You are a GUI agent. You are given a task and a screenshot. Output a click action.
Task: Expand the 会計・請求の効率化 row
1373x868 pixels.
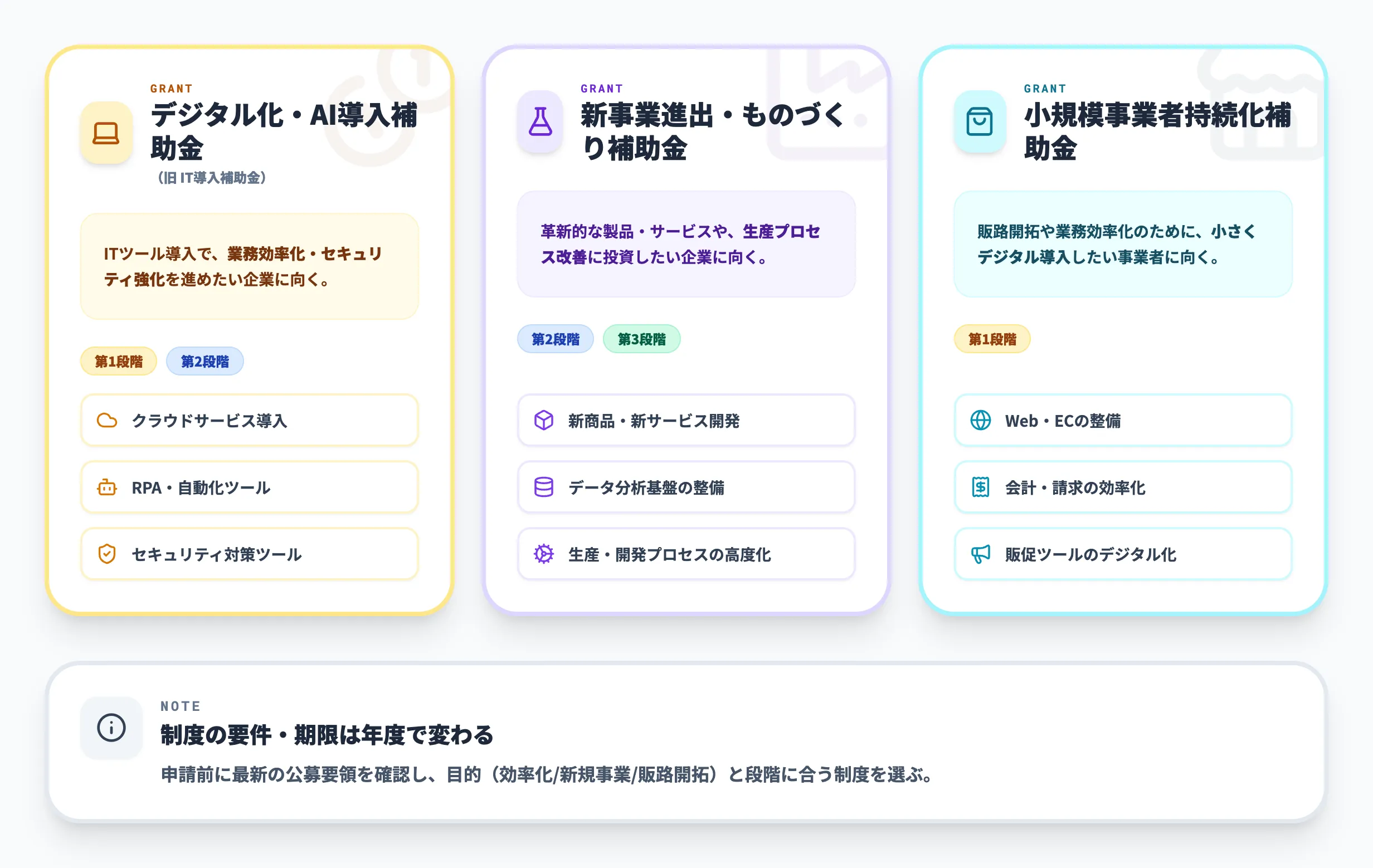(1122, 488)
